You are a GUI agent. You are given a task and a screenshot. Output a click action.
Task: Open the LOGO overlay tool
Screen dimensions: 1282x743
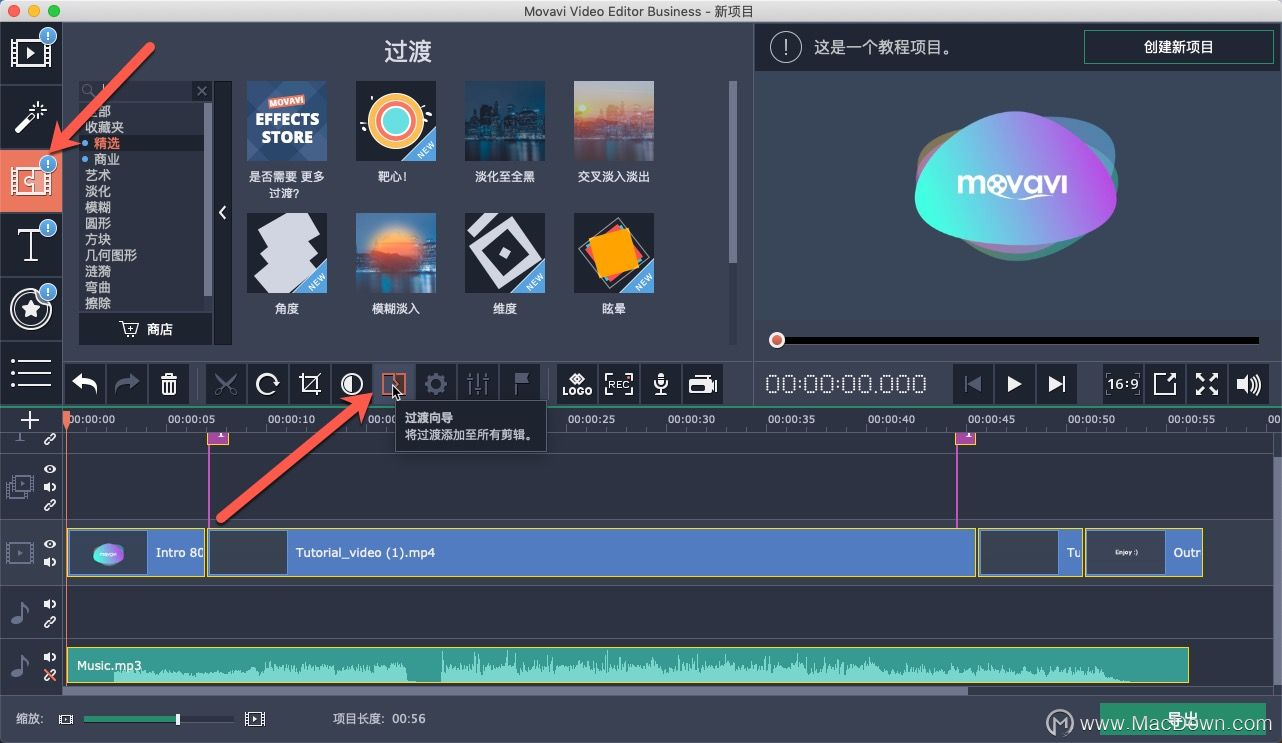577,384
